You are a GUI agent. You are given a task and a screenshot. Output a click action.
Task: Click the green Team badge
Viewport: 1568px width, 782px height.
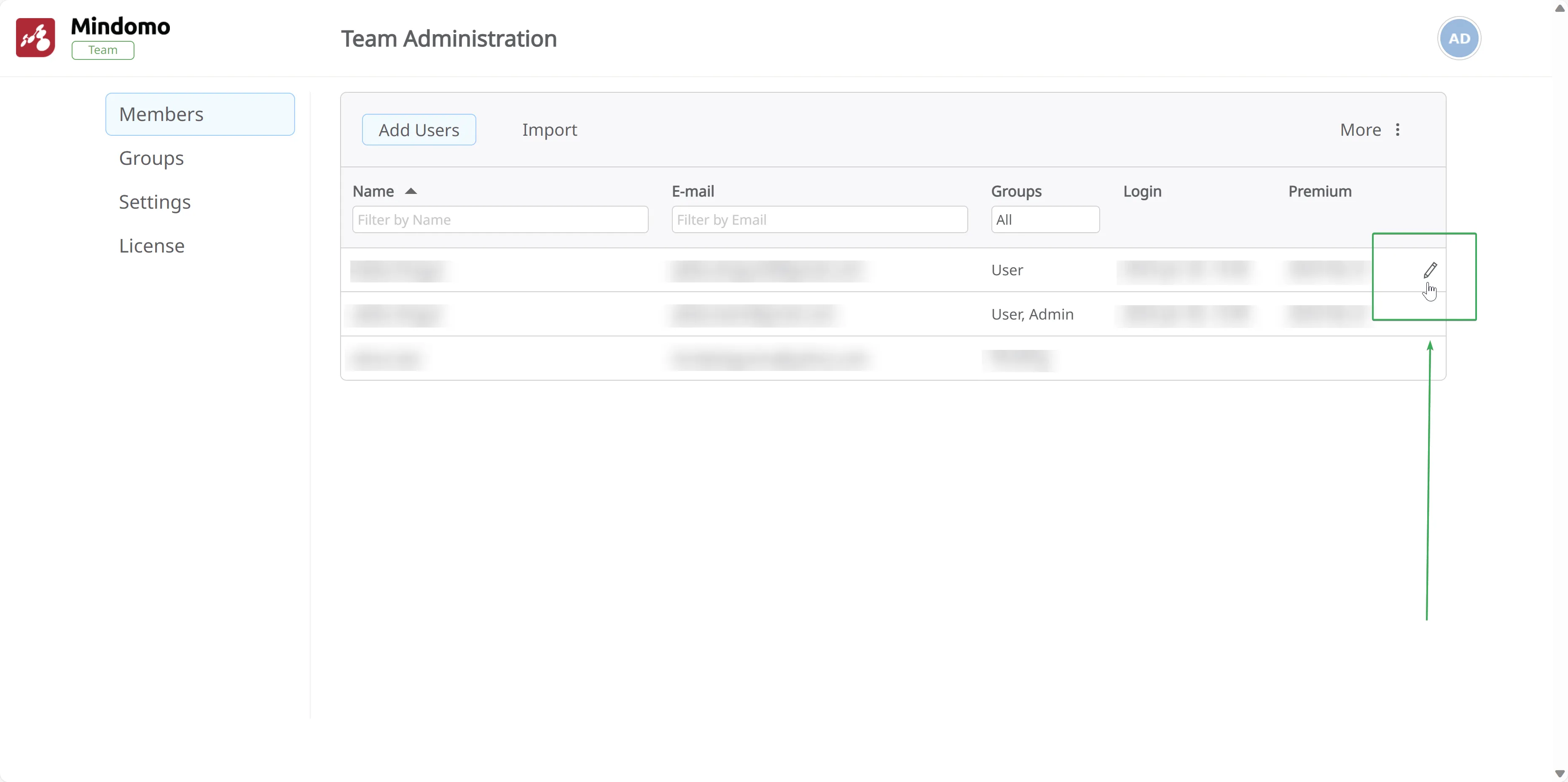point(103,50)
